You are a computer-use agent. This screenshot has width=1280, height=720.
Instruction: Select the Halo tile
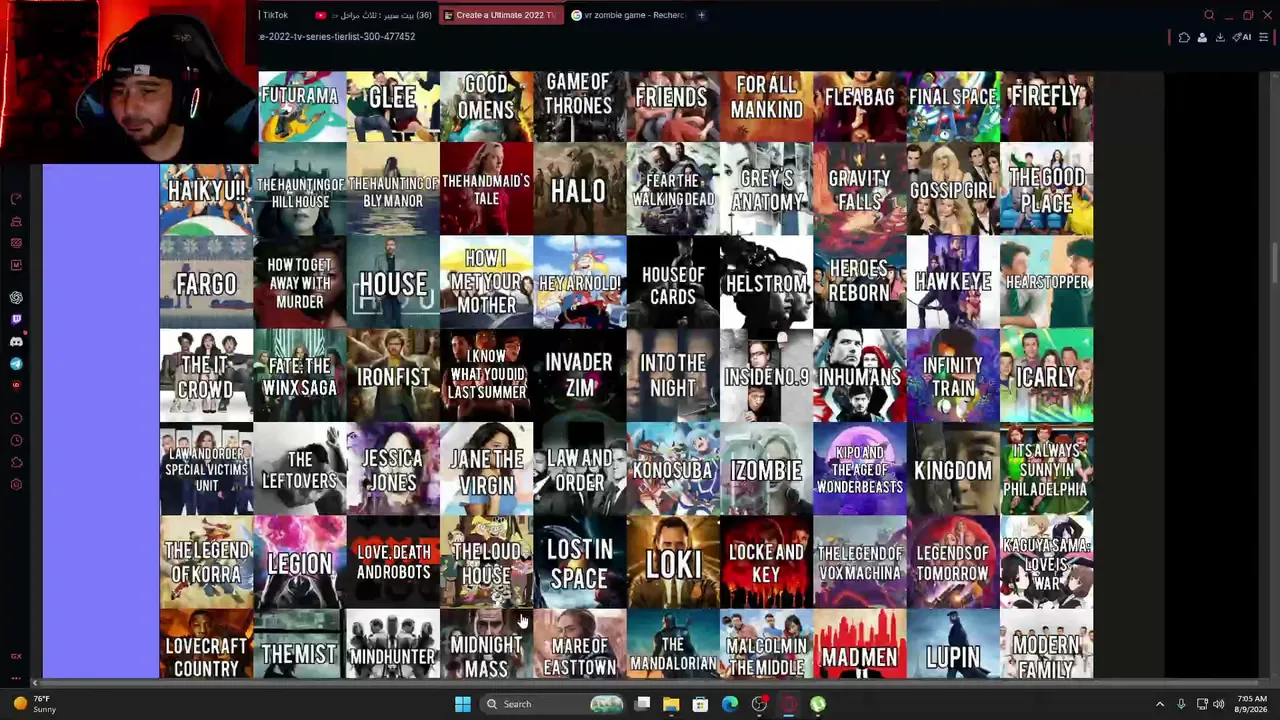(x=579, y=189)
